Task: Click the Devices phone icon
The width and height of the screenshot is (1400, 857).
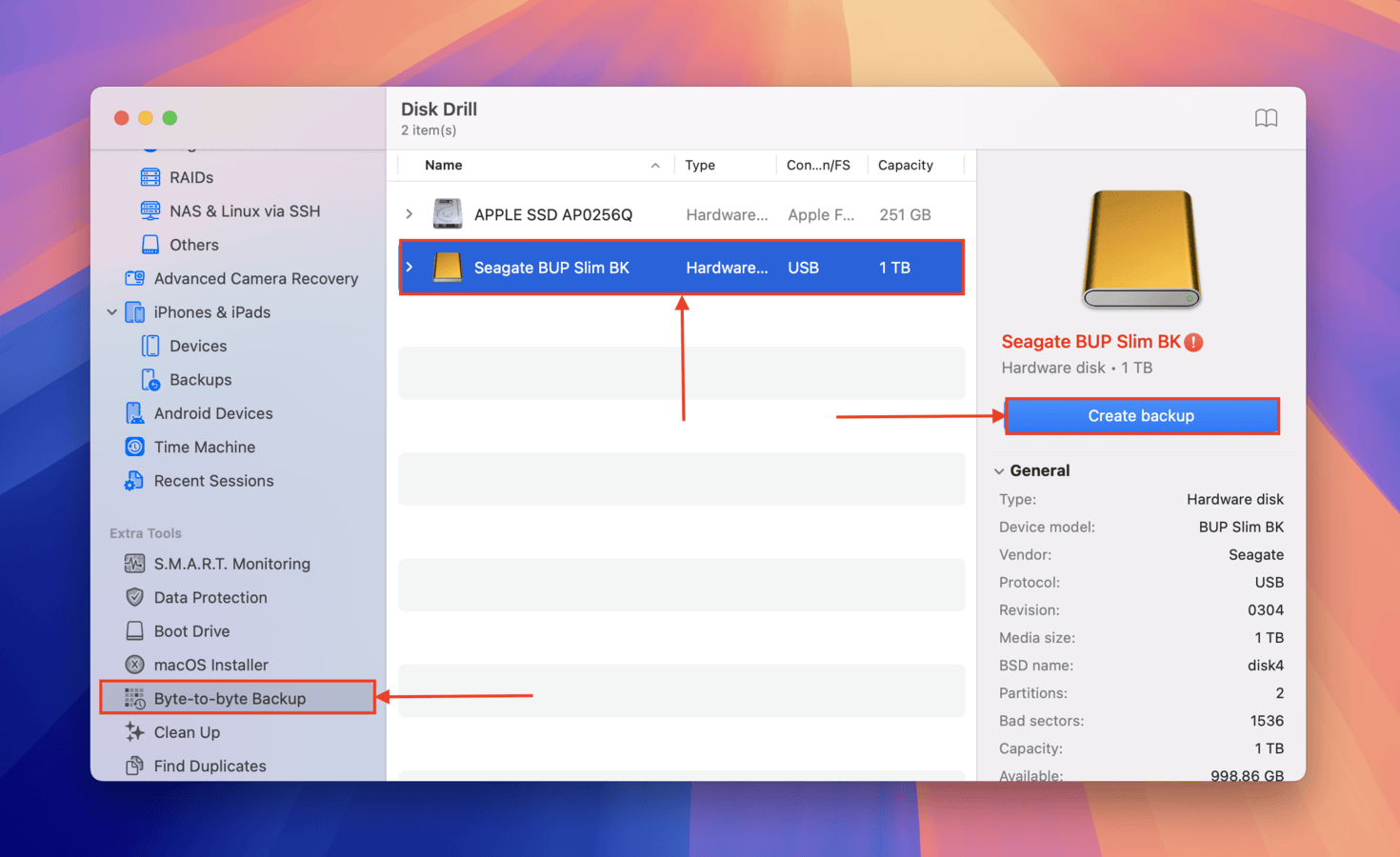Action: (x=150, y=346)
